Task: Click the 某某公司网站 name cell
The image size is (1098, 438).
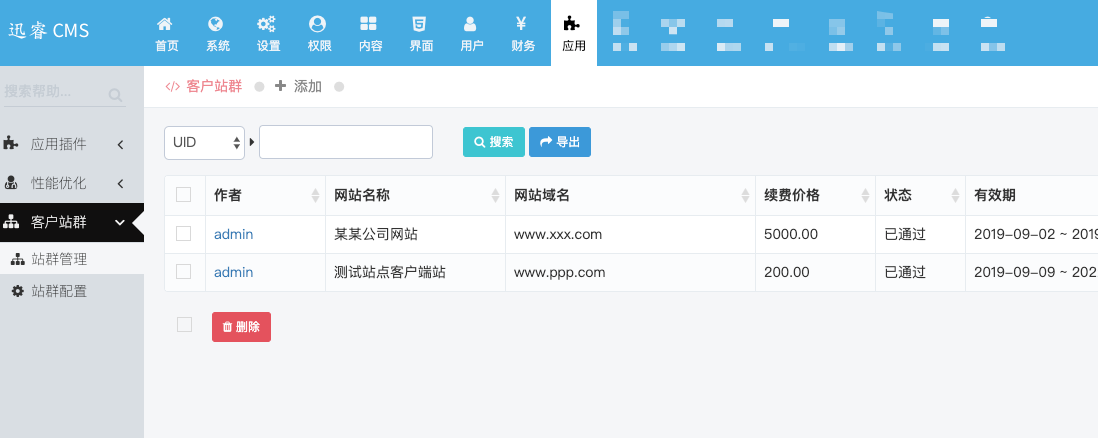Action: pyautogui.click(x=376, y=234)
